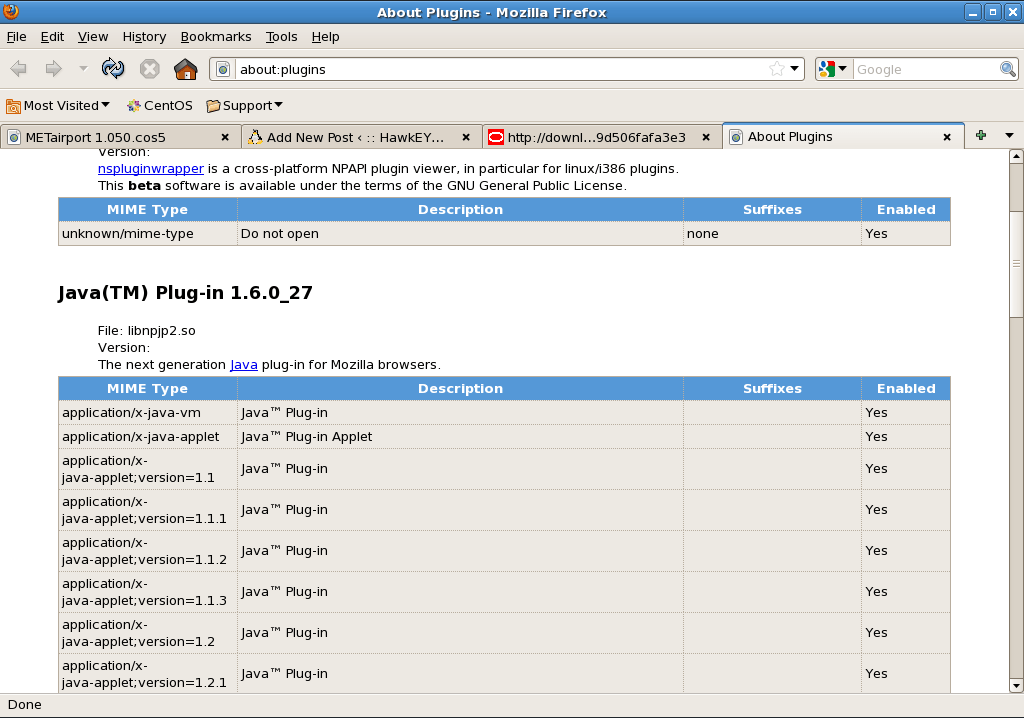Reload the current page

coord(113,68)
